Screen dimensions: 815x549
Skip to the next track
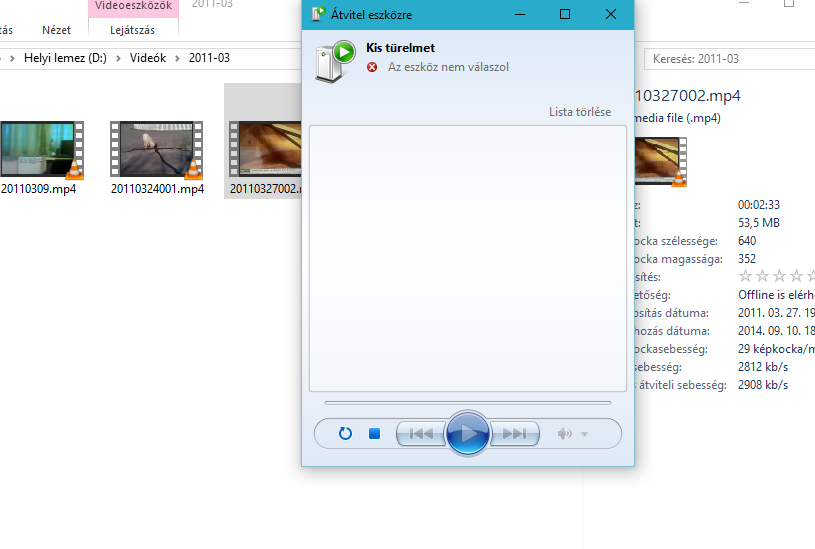515,433
